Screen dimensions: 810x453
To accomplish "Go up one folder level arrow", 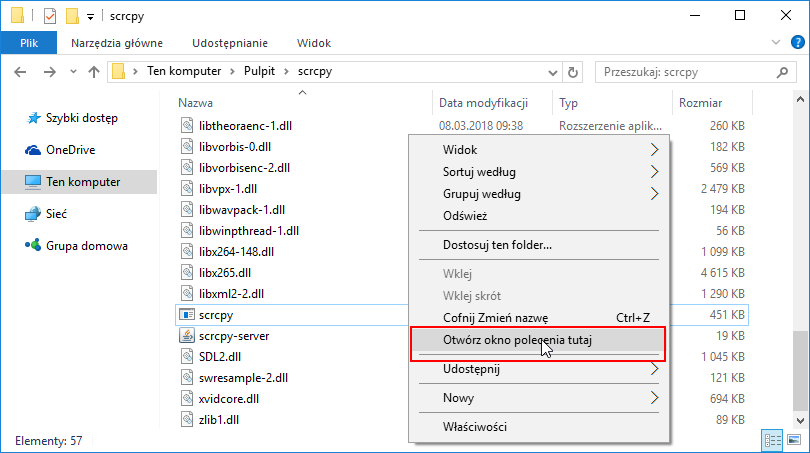I will 94,72.
